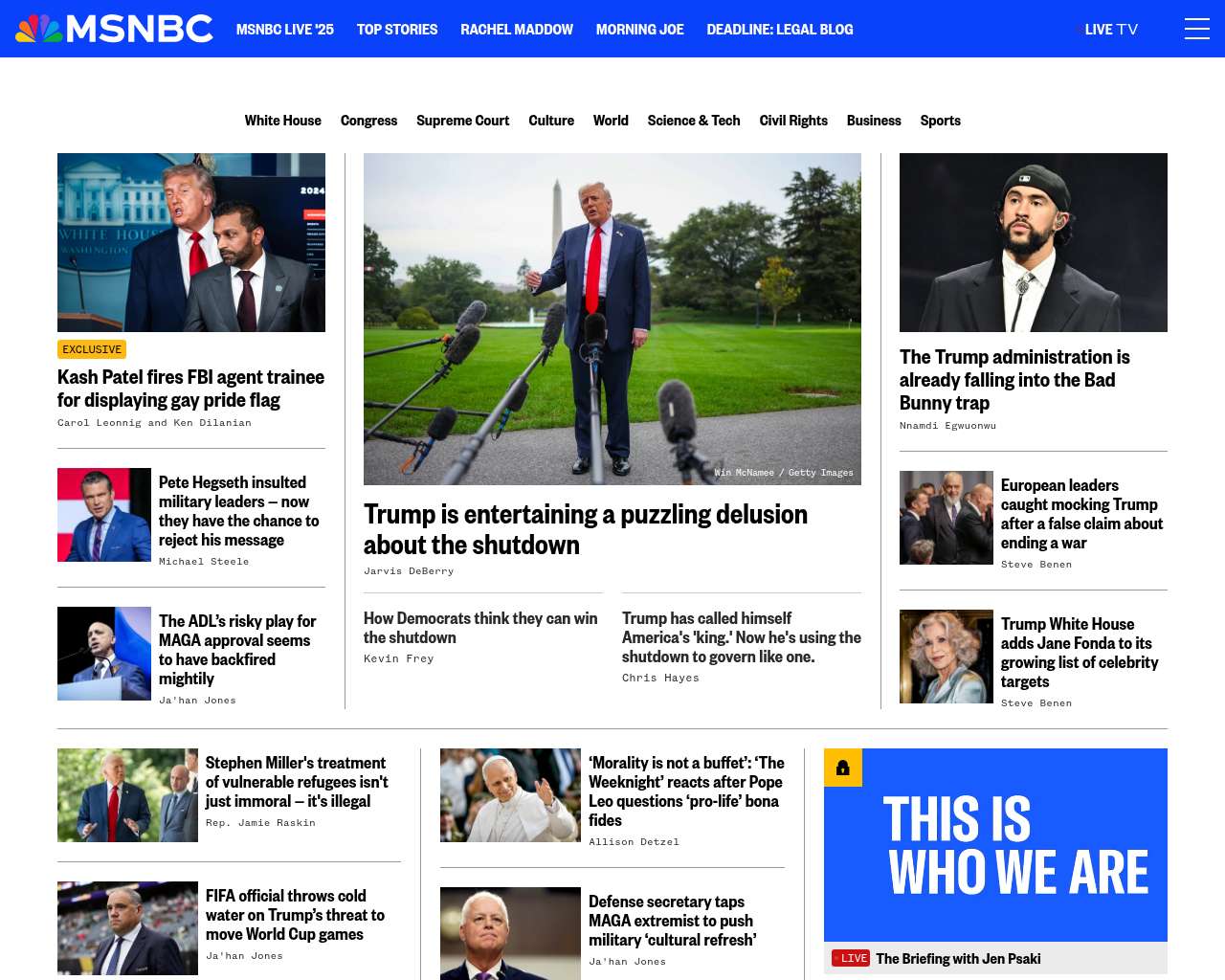Screen dimensions: 1225x980
Task: Select the RACHEL MADDOW menu item
Action: tap(517, 30)
